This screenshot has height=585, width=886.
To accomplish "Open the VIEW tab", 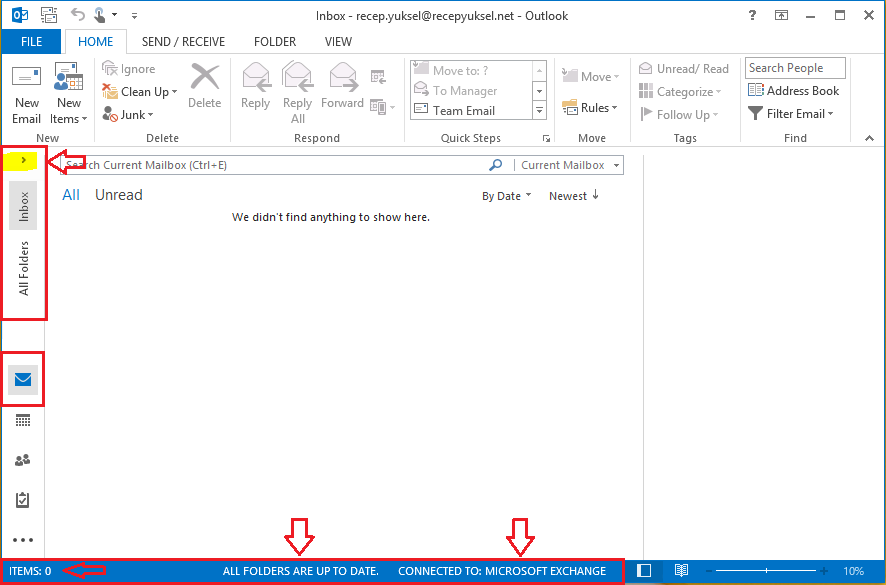I will pos(338,42).
